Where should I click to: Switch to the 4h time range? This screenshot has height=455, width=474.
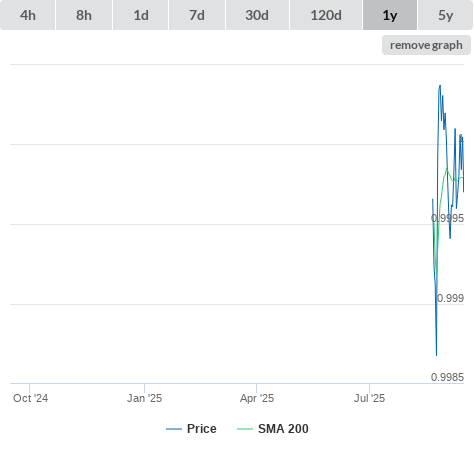(28, 15)
